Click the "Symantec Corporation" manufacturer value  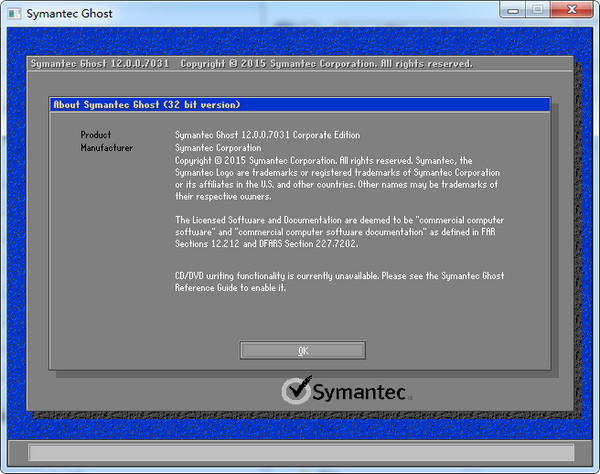tap(218, 148)
